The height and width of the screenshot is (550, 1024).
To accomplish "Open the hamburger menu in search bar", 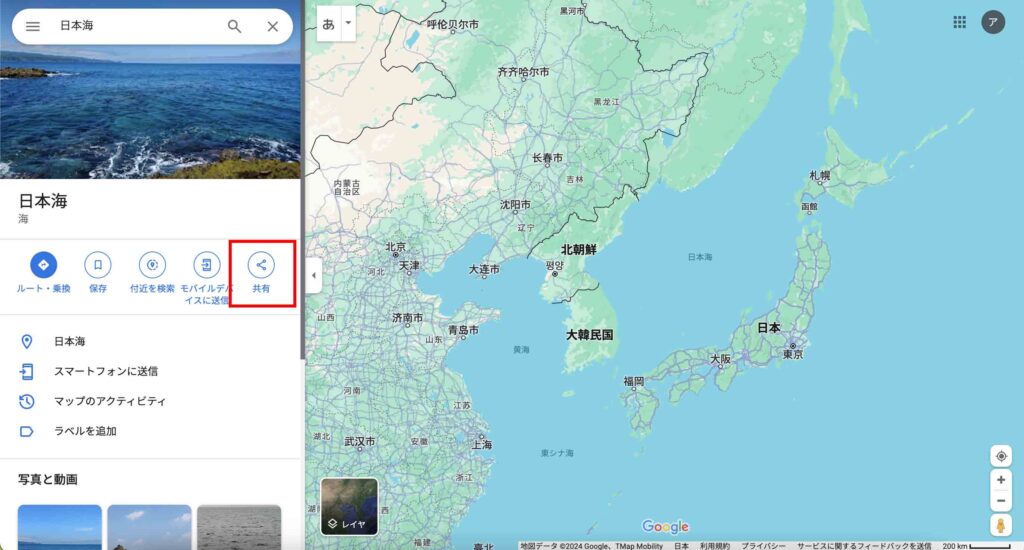I will point(33,26).
